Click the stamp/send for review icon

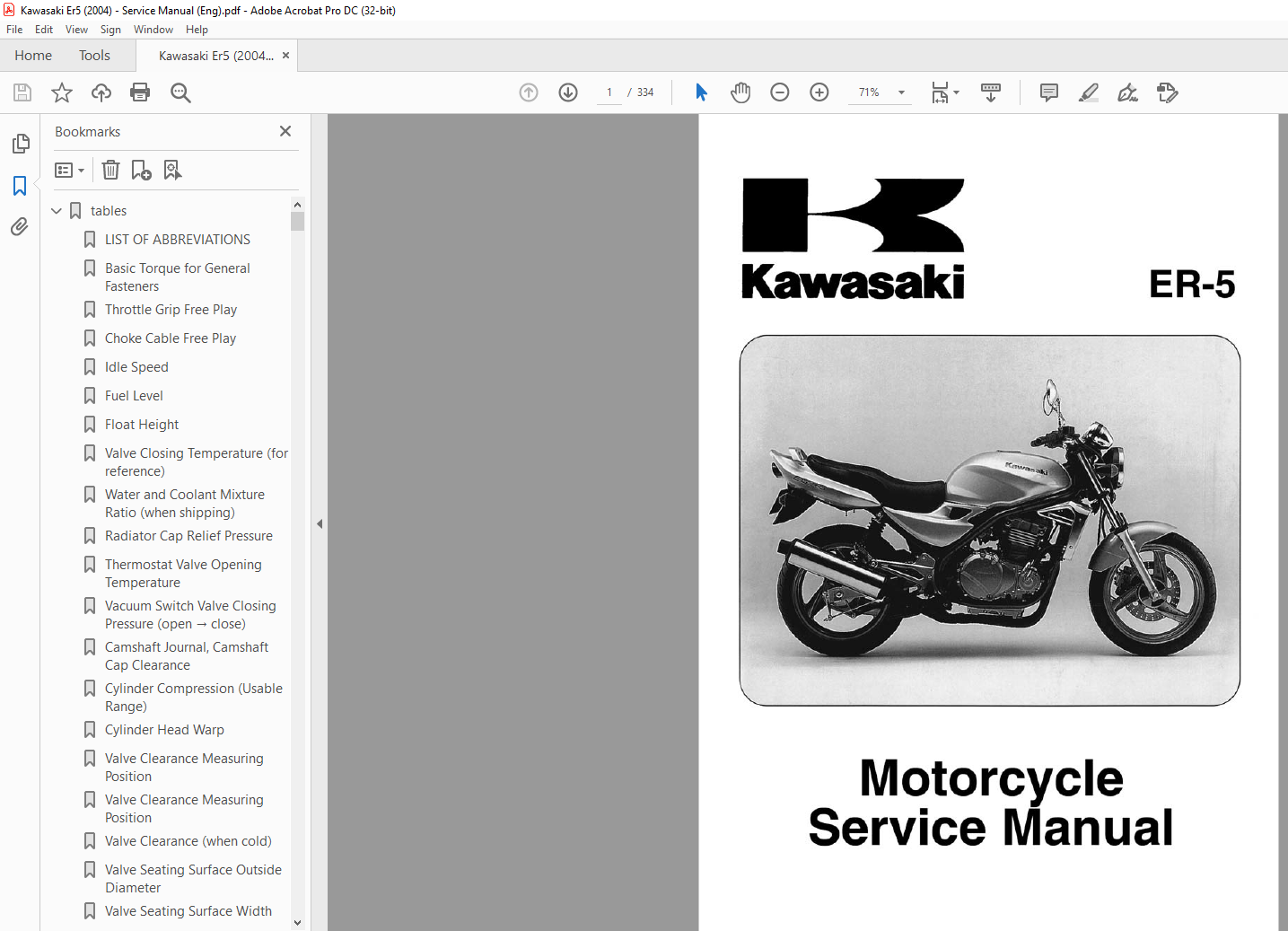[1168, 92]
